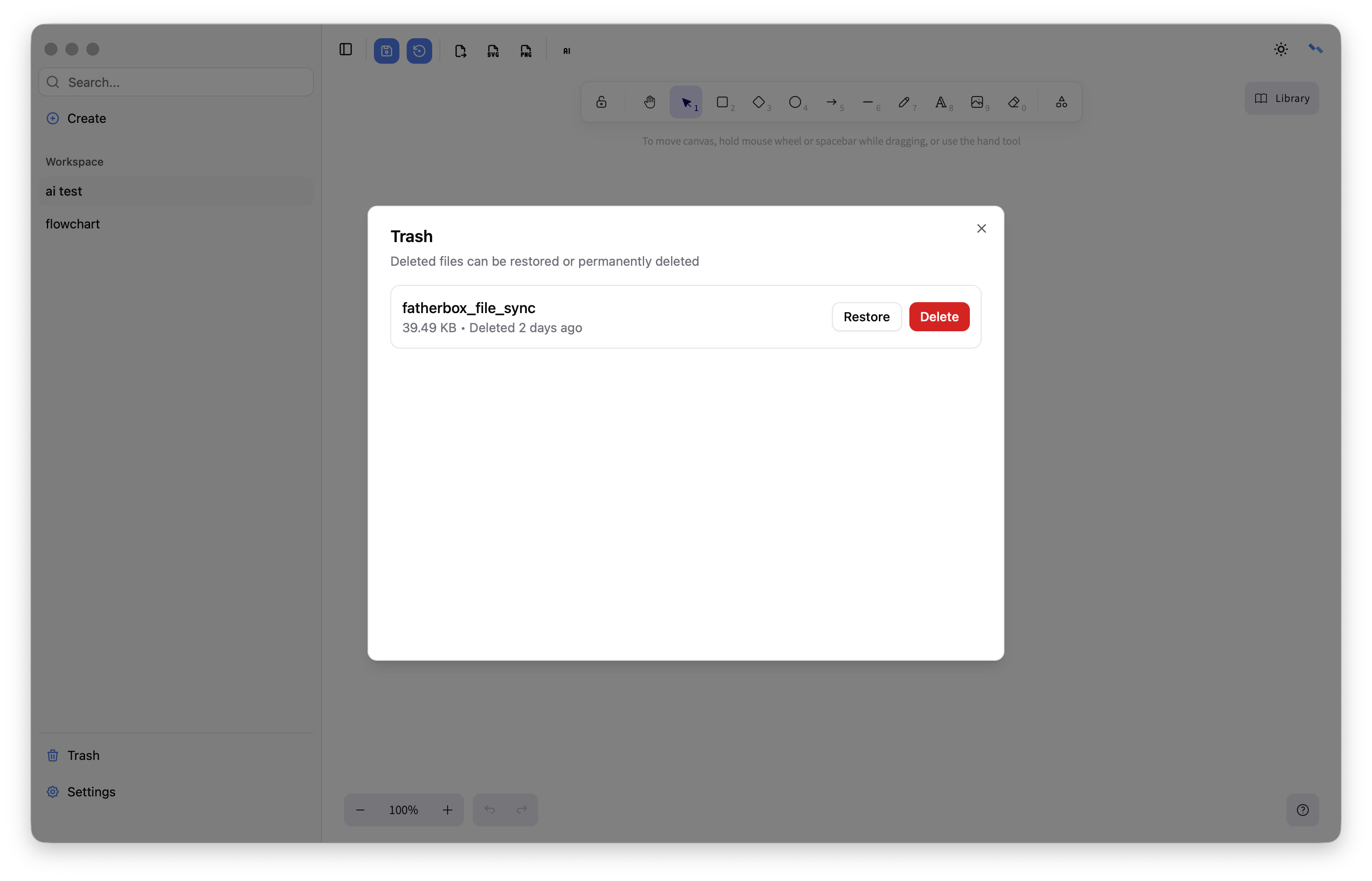Select the Rectangle tool
Viewport: 1372px width, 881px height.
[x=723, y=102]
